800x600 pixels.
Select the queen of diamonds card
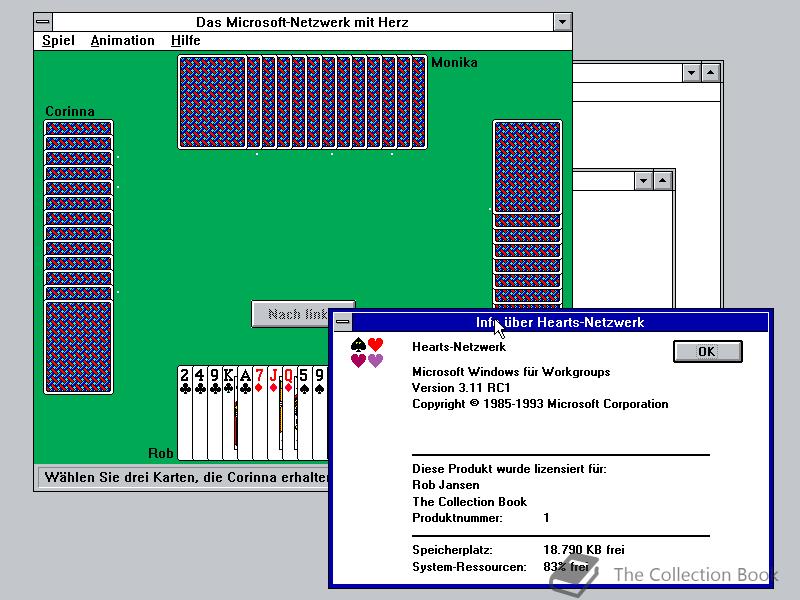289,412
